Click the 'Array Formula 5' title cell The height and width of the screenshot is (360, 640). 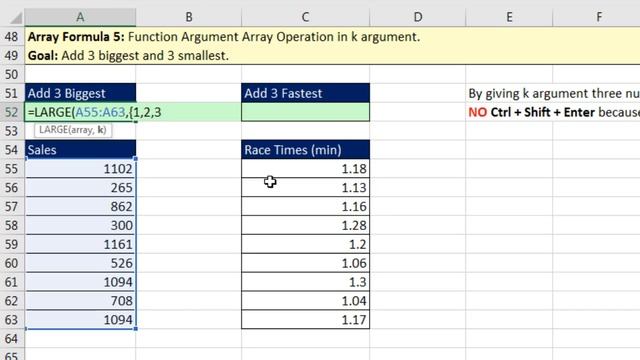tap(224, 37)
